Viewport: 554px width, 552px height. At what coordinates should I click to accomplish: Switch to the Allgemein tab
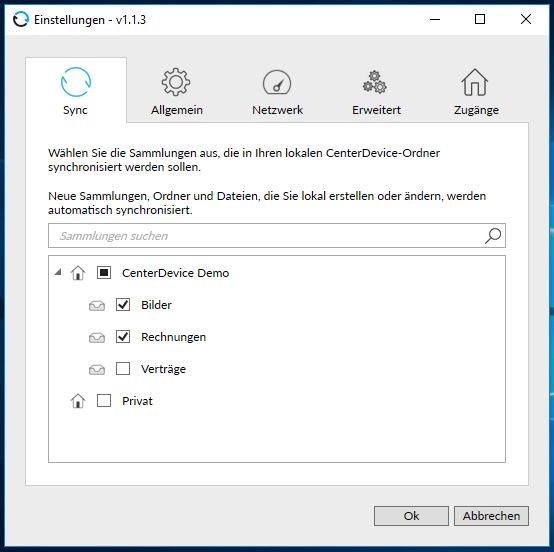click(x=177, y=90)
